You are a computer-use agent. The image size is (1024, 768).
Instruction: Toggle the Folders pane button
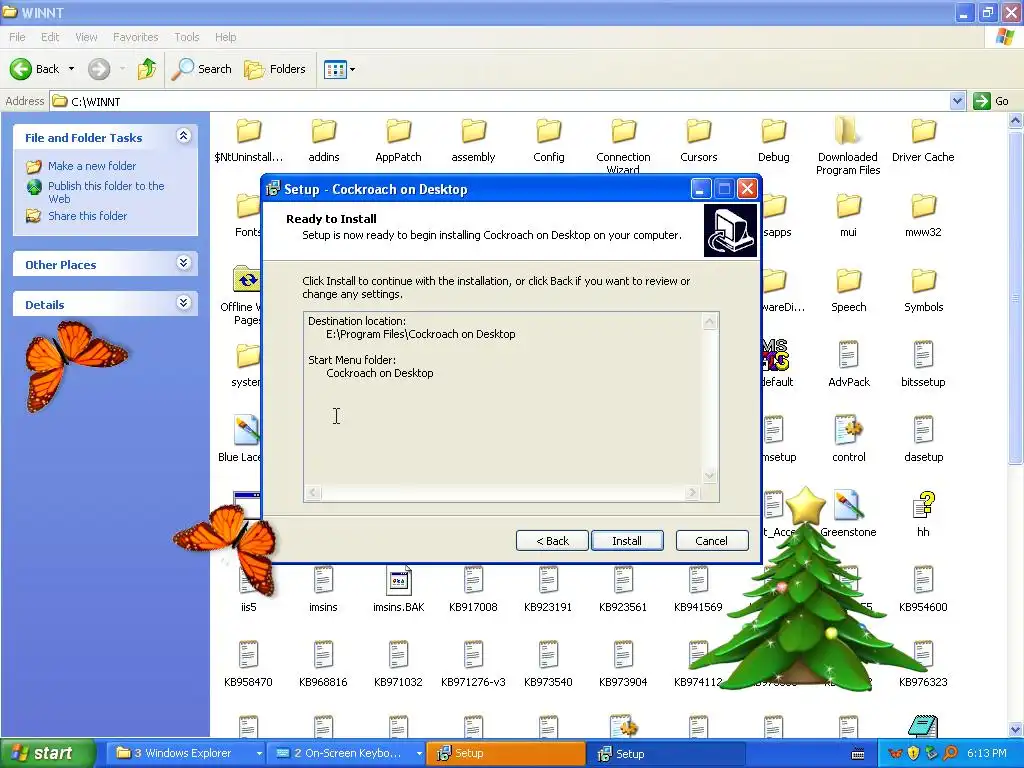pos(275,69)
